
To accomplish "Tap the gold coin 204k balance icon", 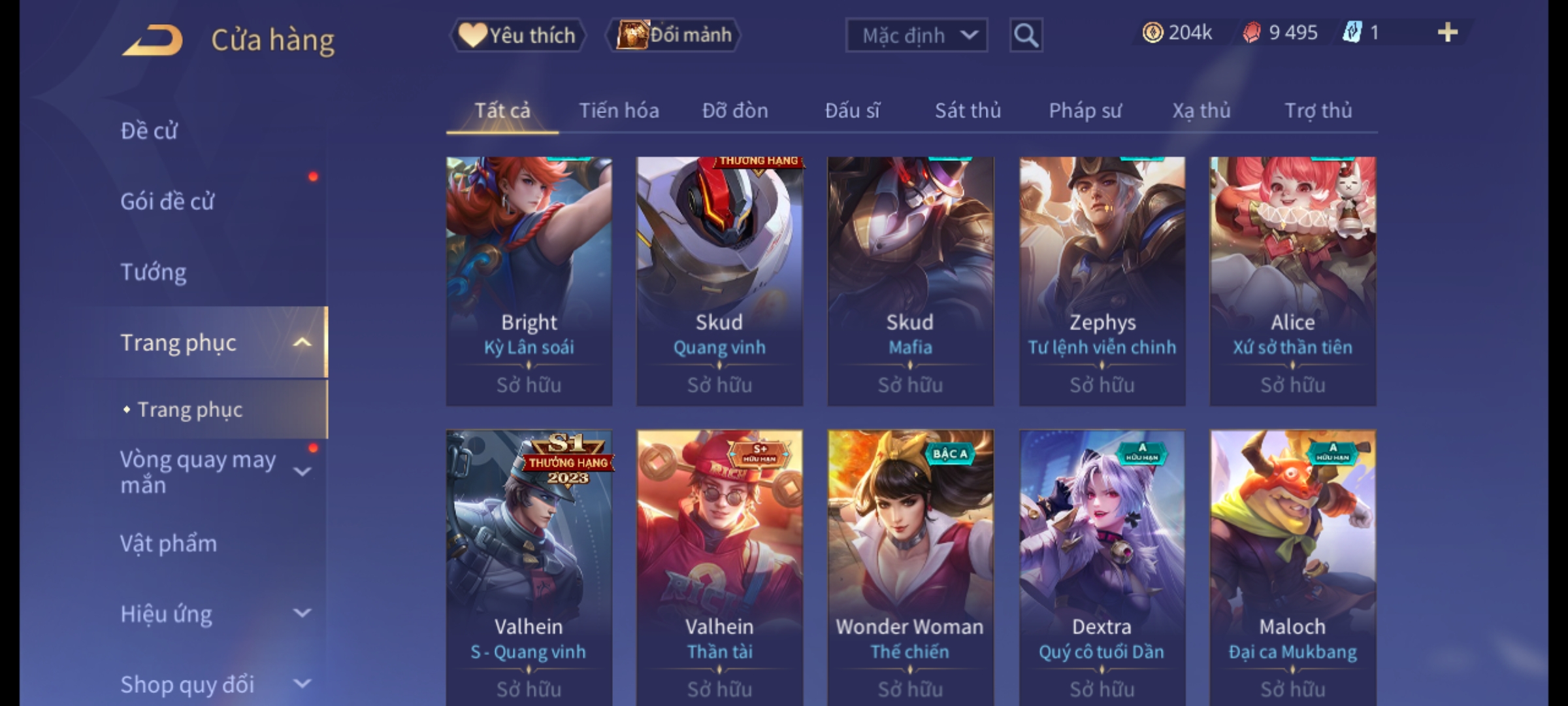I will pyautogui.click(x=1152, y=33).
